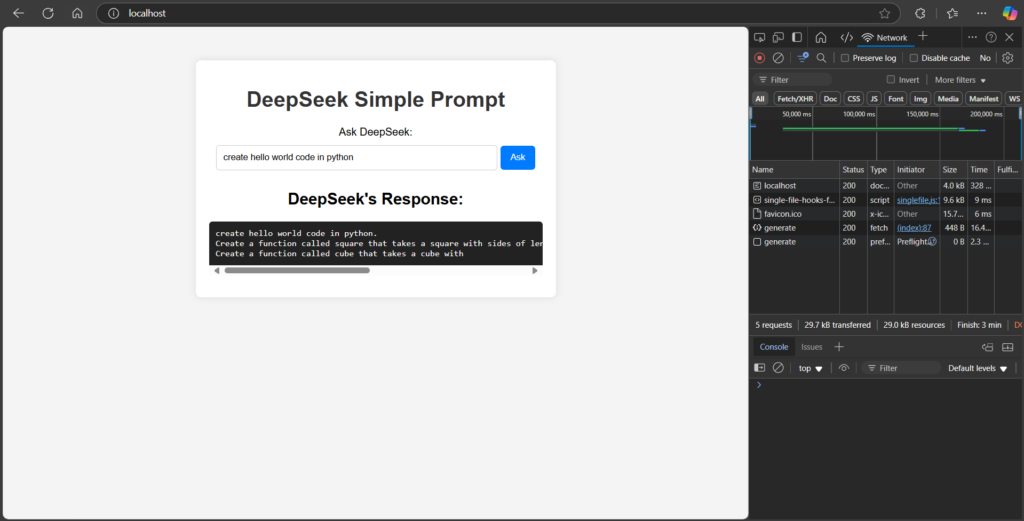Enable the Preserve log checkbox
1024x521 pixels.
[x=845, y=58]
